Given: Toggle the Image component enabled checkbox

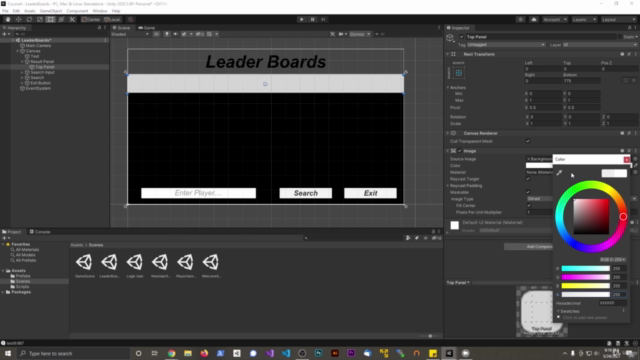Looking at the screenshot, I should (x=460, y=151).
